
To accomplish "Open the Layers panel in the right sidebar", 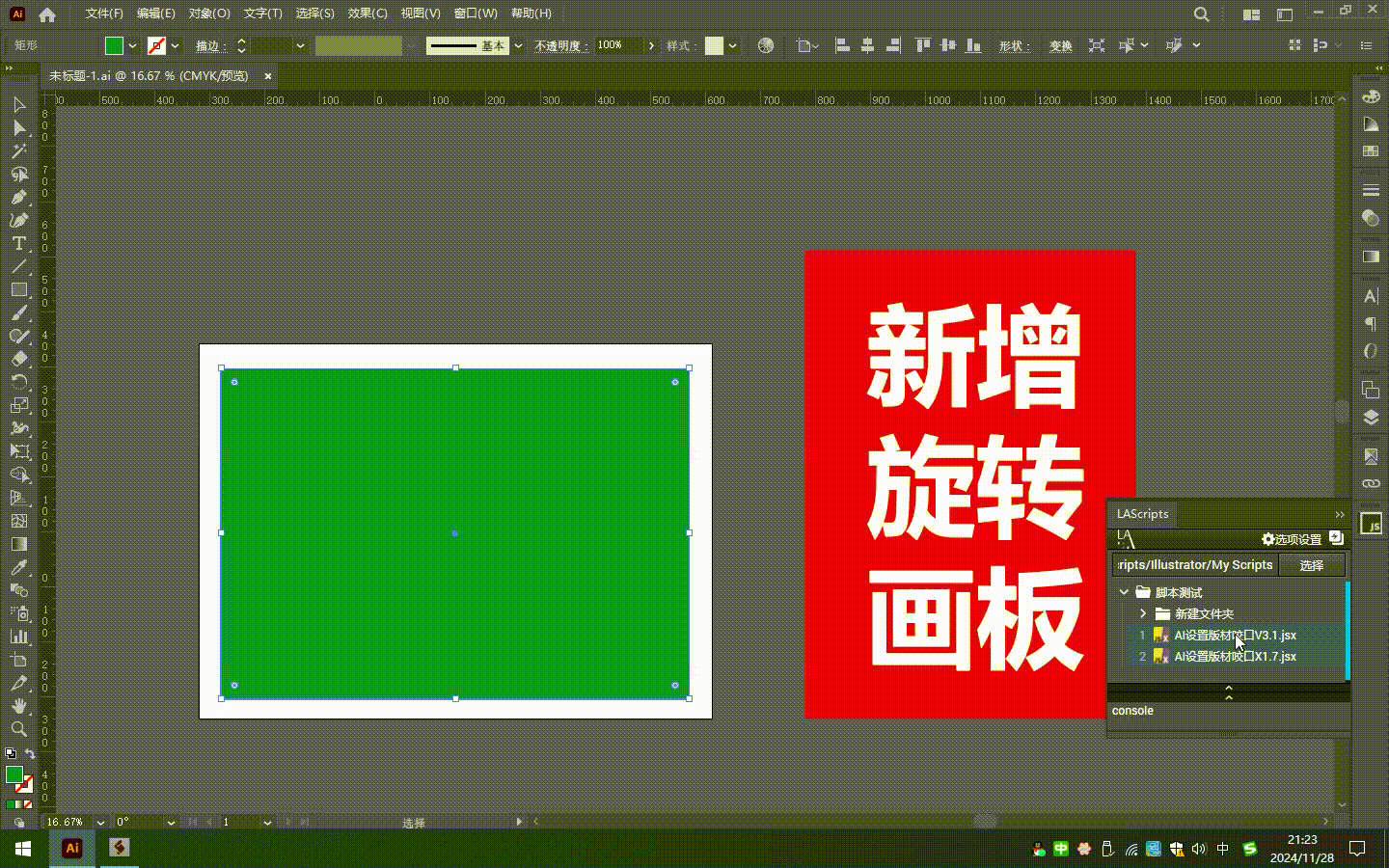I will [1370, 418].
